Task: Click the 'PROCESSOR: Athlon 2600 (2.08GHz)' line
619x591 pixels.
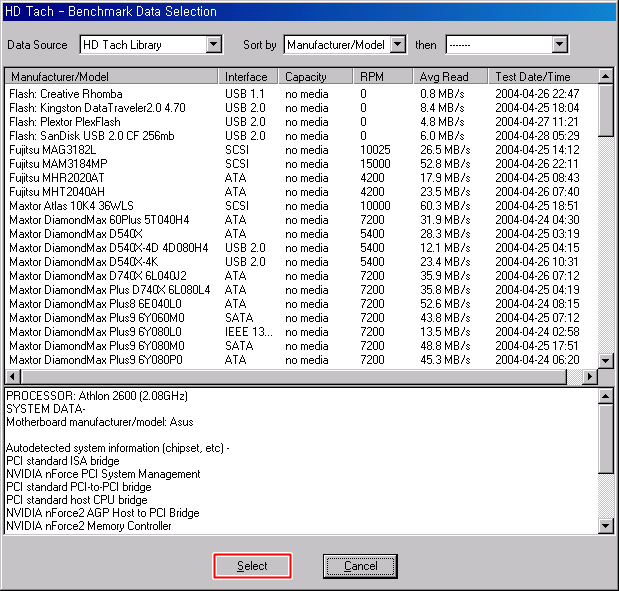Action: (x=97, y=396)
